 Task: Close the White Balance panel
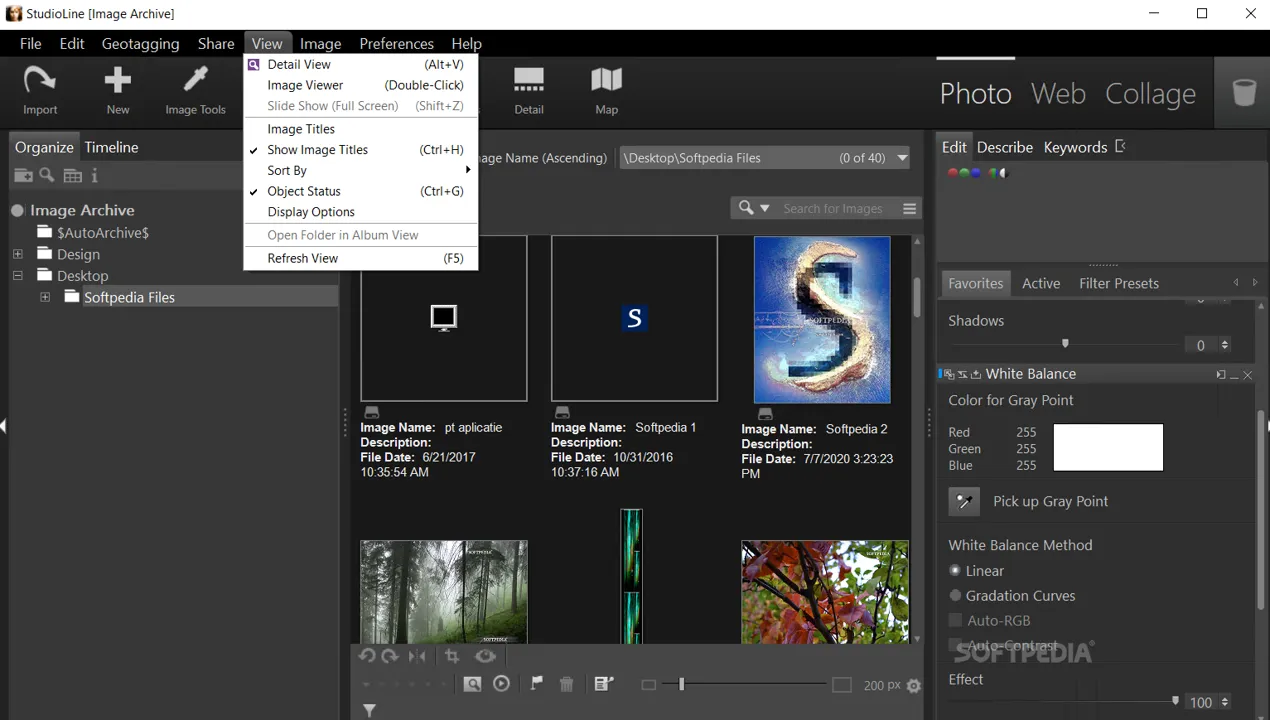pyautogui.click(x=1247, y=374)
